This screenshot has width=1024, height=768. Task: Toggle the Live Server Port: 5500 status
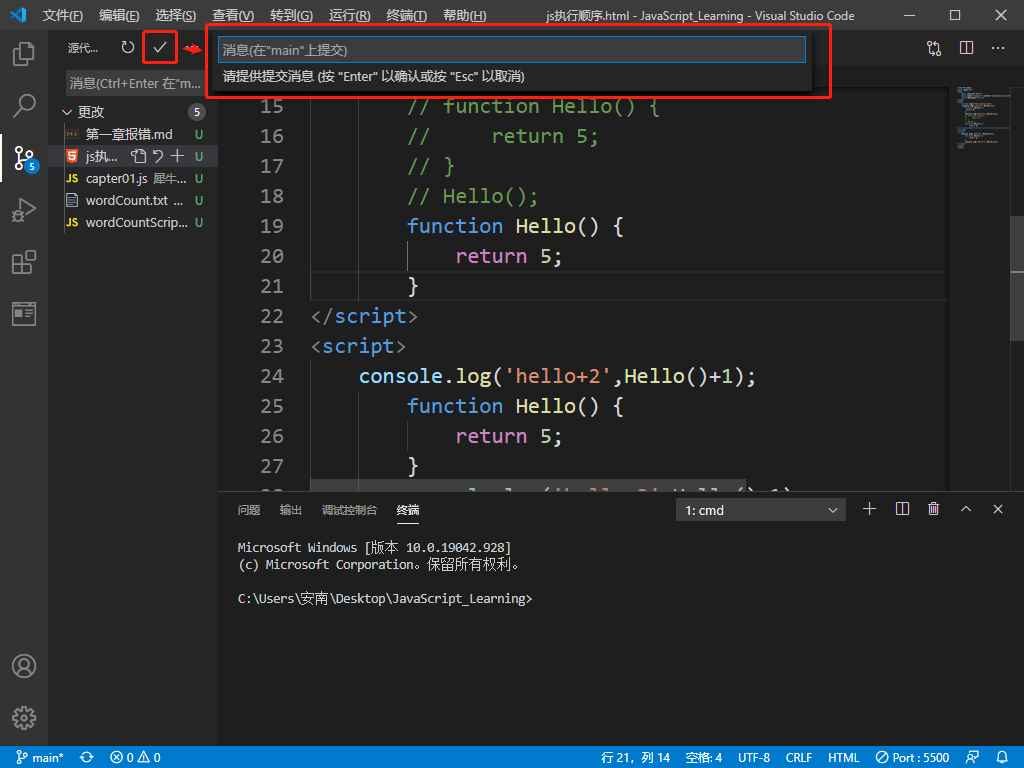[x=912, y=757]
